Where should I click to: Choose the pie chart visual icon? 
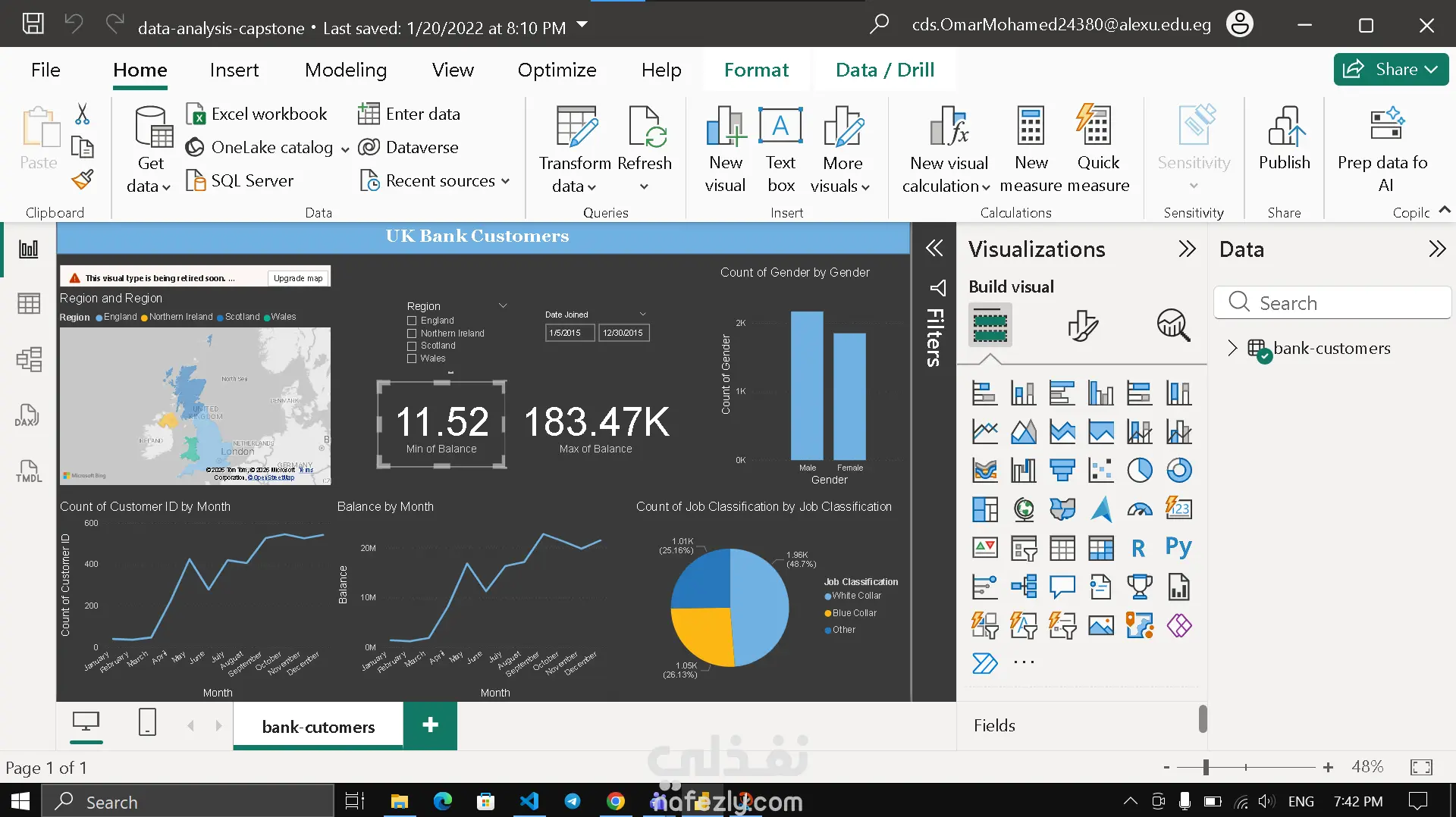click(1139, 471)
